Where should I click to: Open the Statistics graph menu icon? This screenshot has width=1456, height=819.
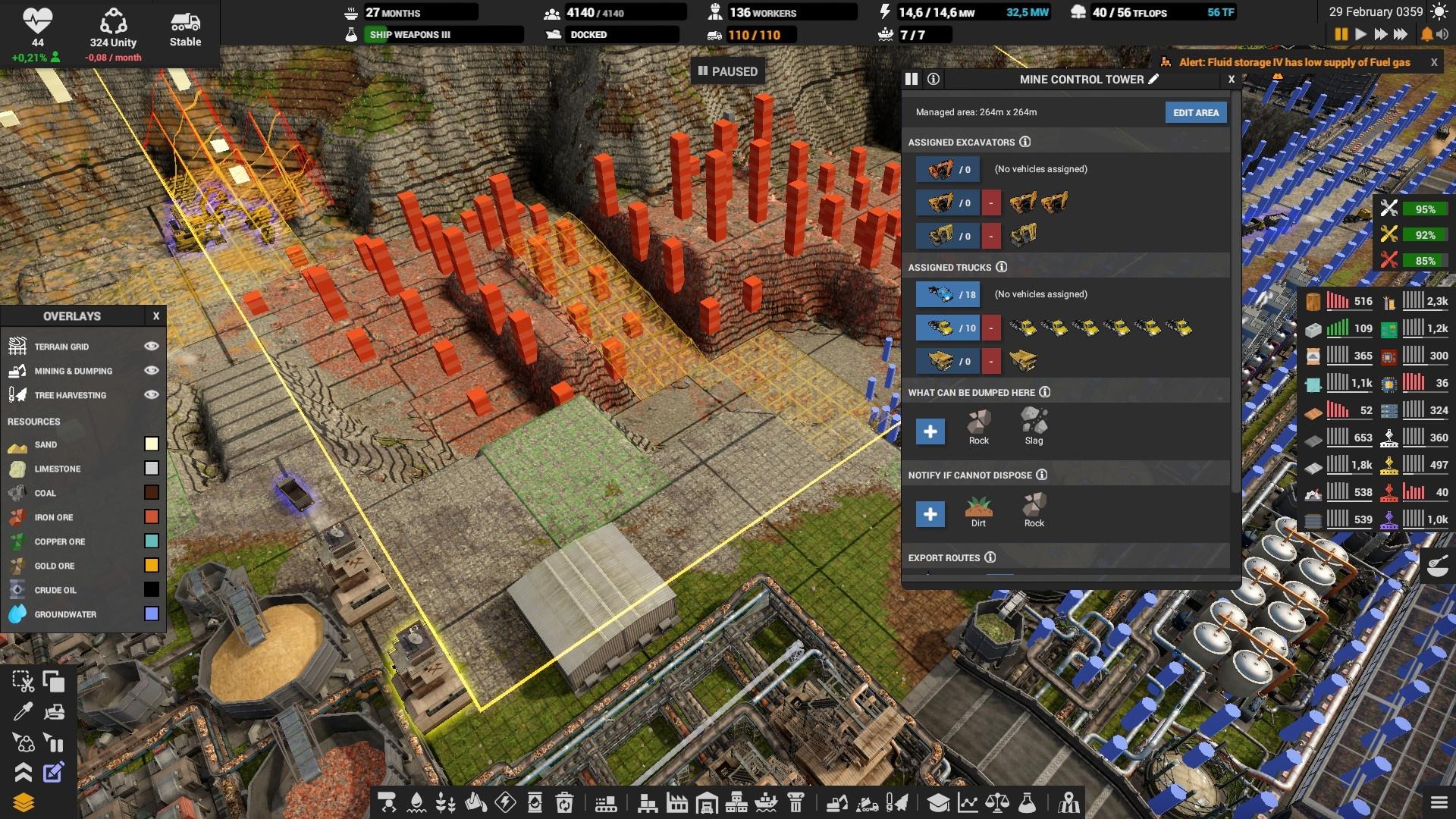[968, 802]
